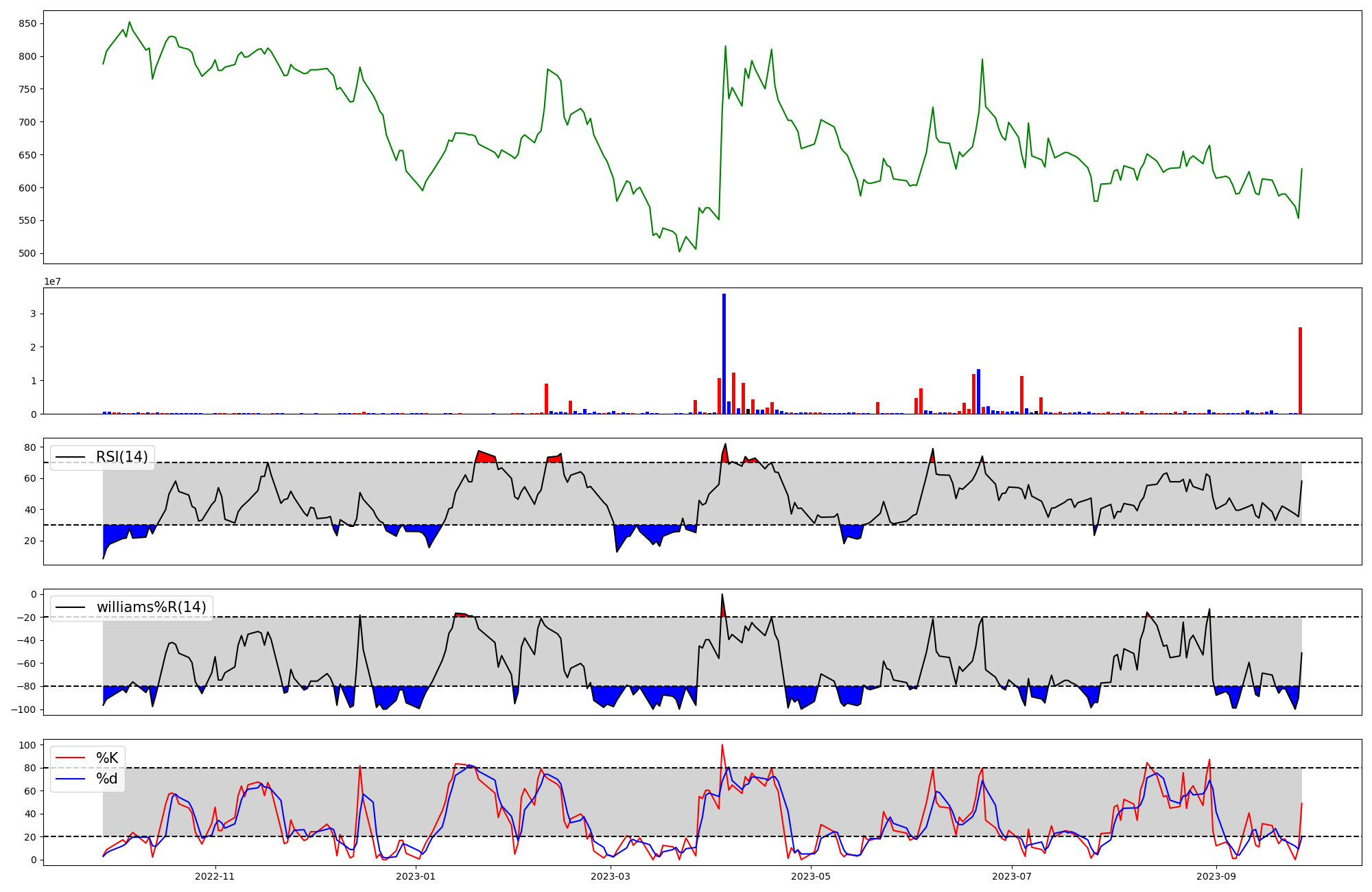Click the 2023-03 x-axis date label

[x=610, y=876]
